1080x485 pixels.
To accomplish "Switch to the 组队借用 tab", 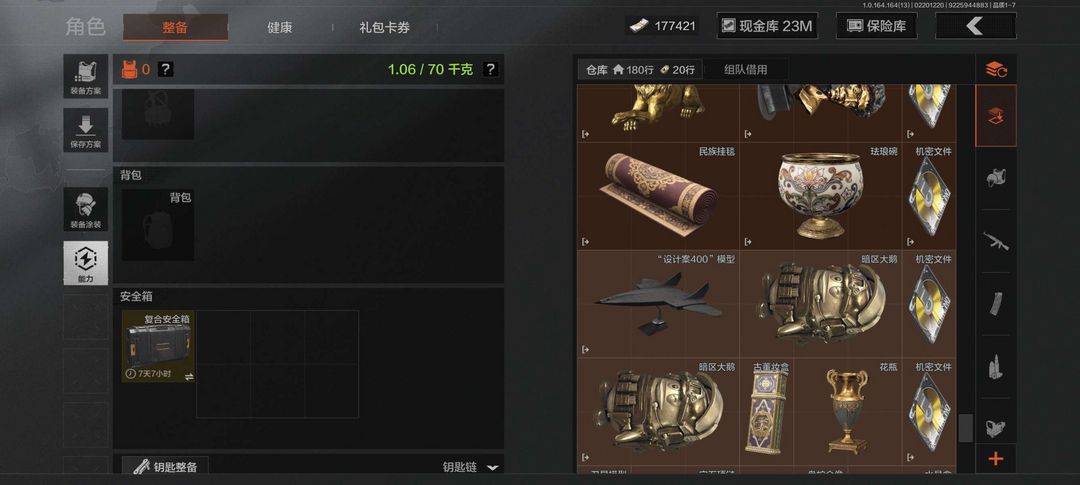I will tap(745, 70).
